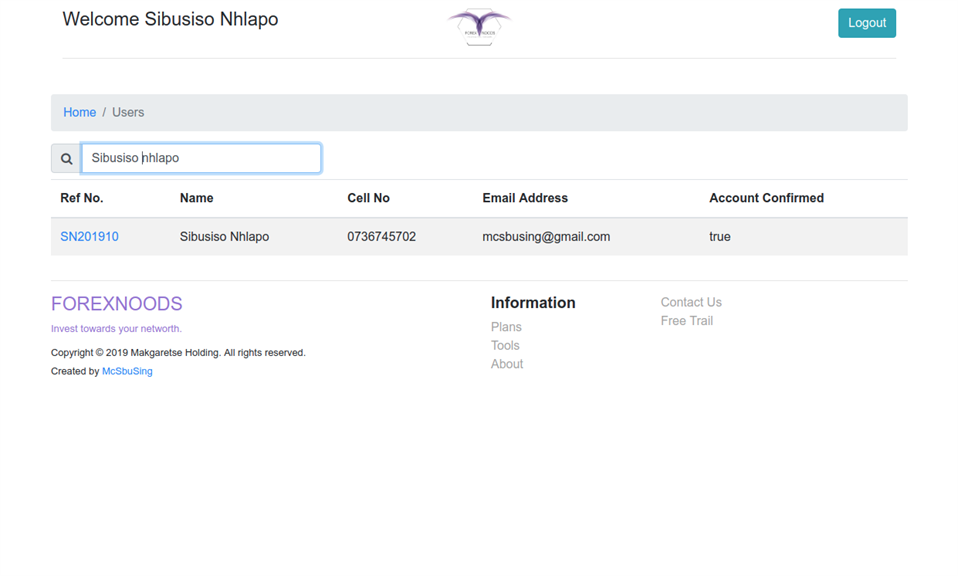The image size is (958, 576).
Task: Click the Name column header
Action: (196, 198)
